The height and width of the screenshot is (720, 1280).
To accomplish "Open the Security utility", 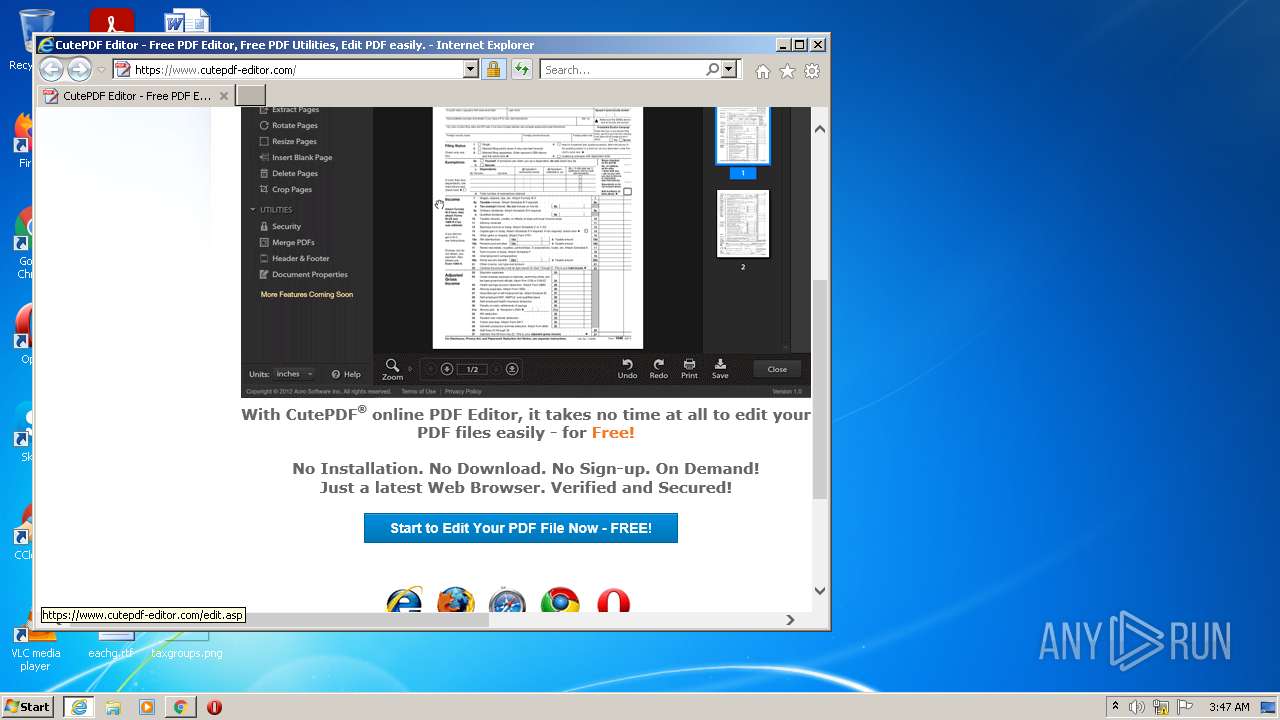I will pos(280,226).
